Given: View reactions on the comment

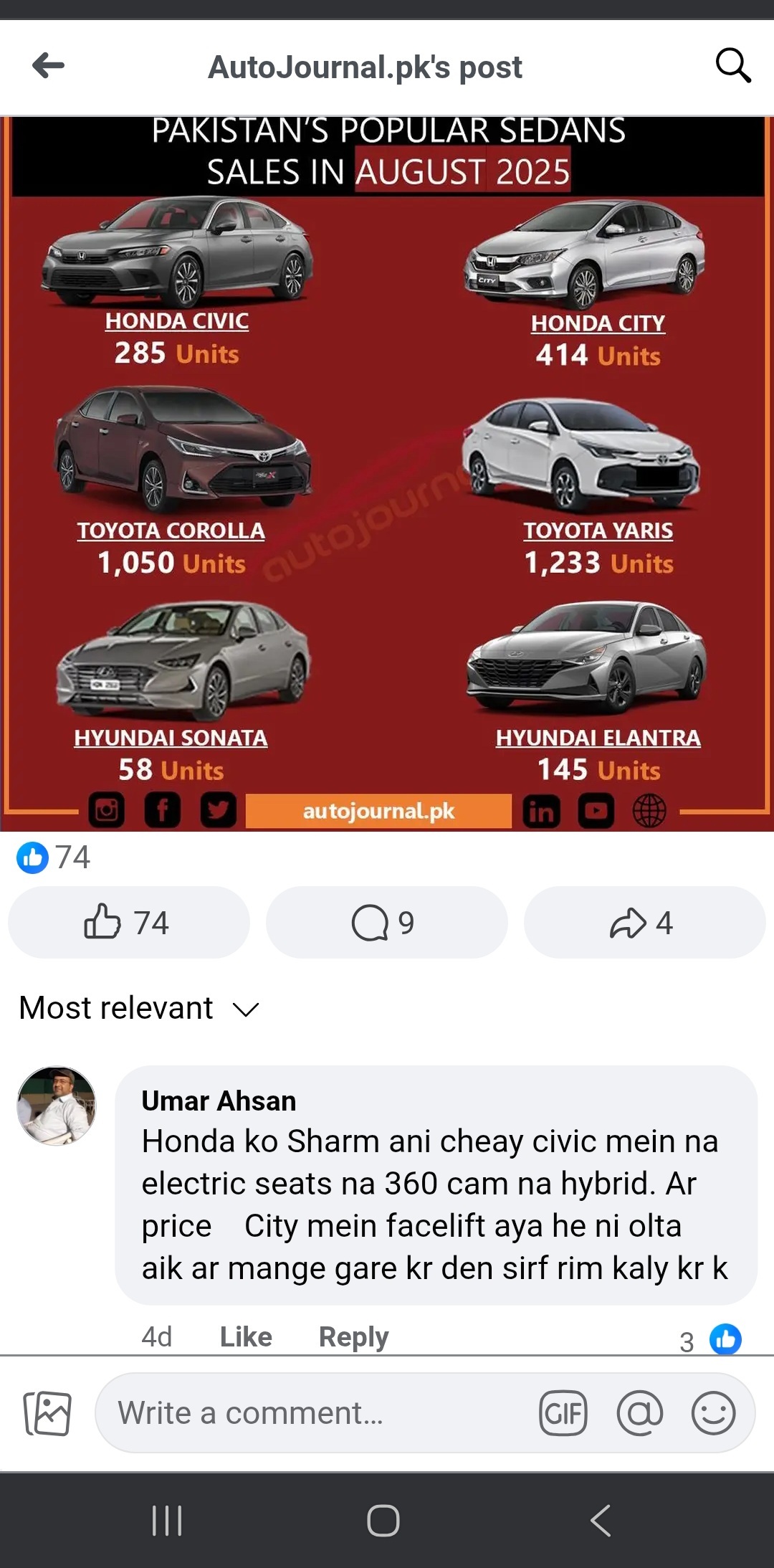Looking at the screenshot, I should point(710,1339).
